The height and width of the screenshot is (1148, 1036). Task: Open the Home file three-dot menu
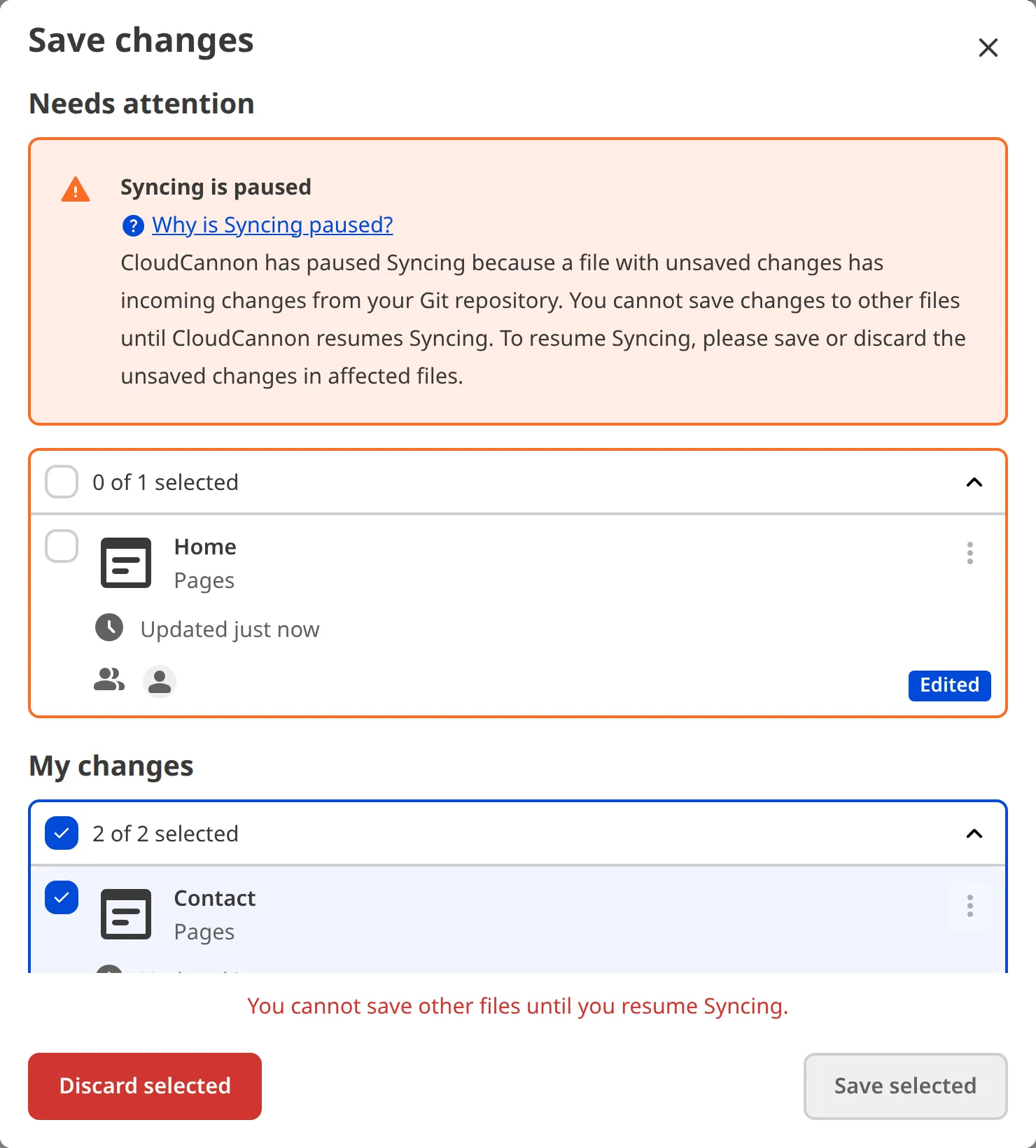coord(970,553)
